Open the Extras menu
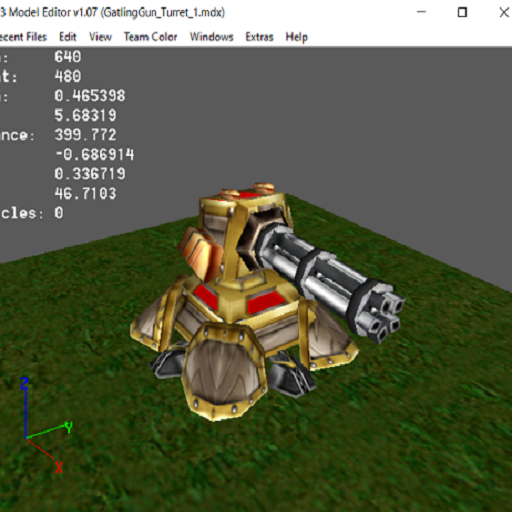The width and height of the screenshot is (512, 512). 259,37
